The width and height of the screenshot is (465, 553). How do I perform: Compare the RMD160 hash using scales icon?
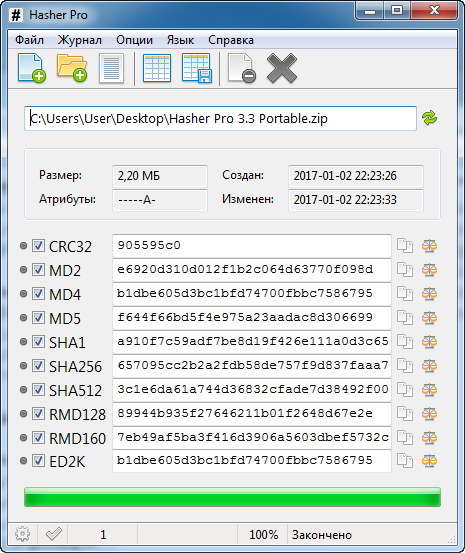(x=429, y=438)
